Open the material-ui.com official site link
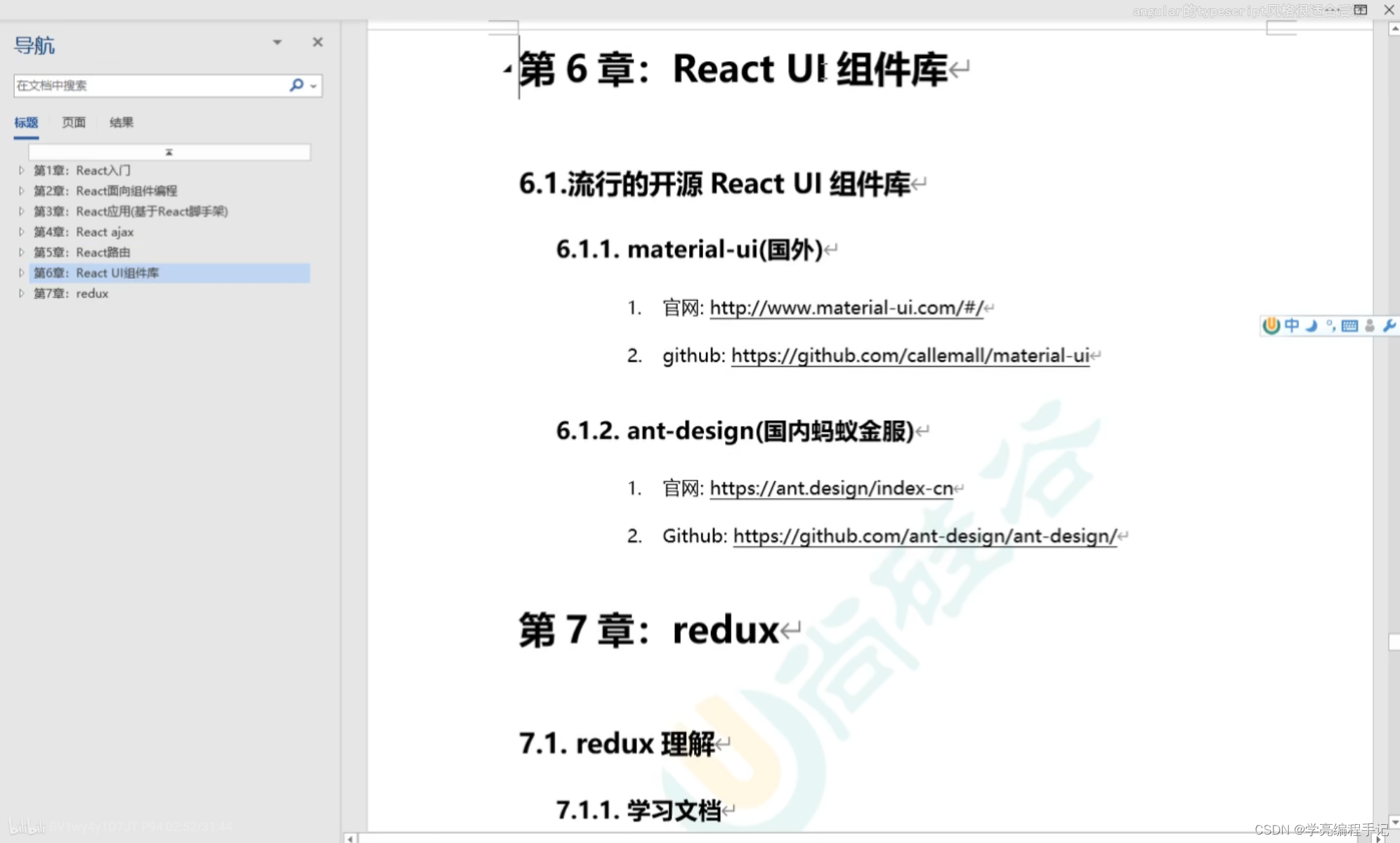 (846, 308)
